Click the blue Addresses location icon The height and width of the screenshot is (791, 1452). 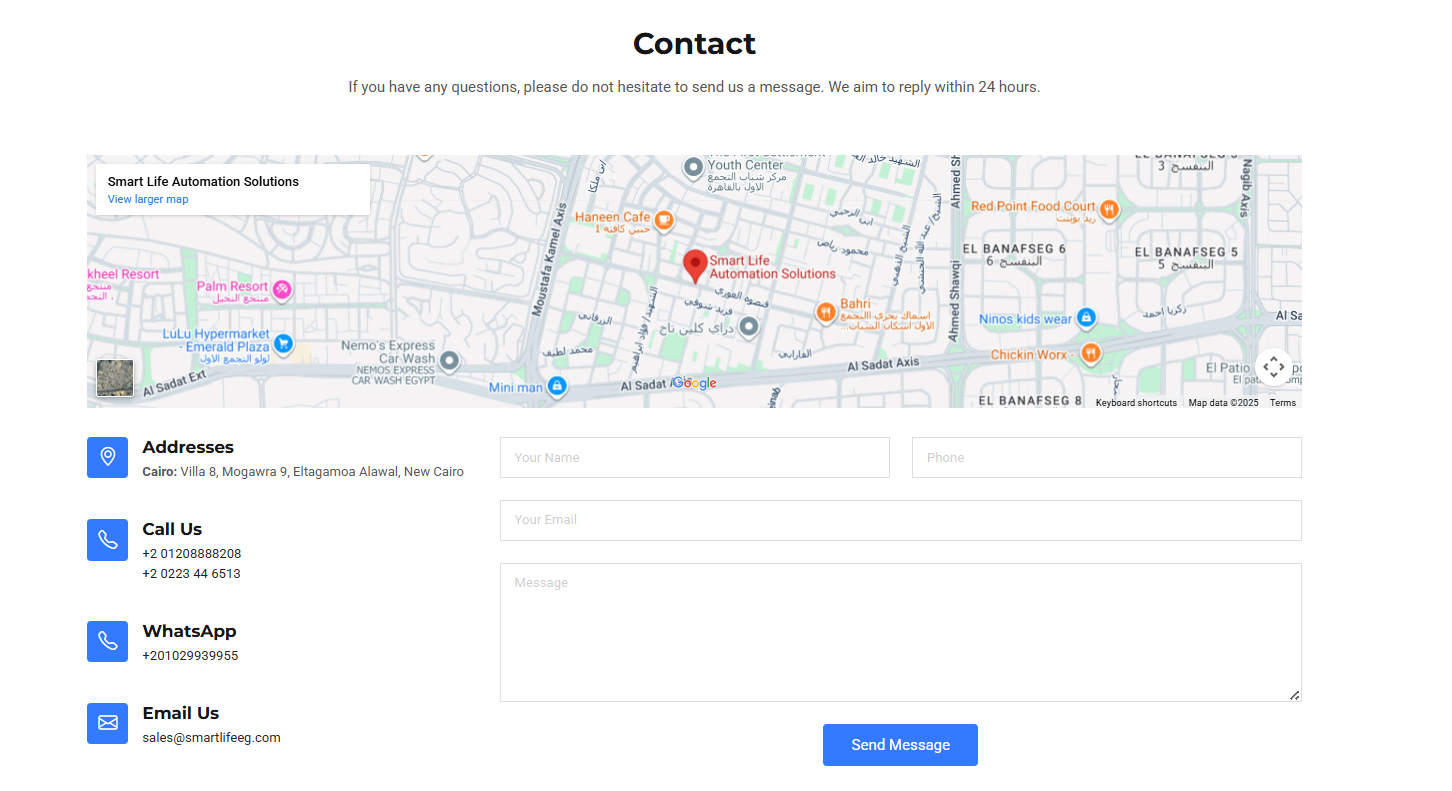[x=107, y=457]
